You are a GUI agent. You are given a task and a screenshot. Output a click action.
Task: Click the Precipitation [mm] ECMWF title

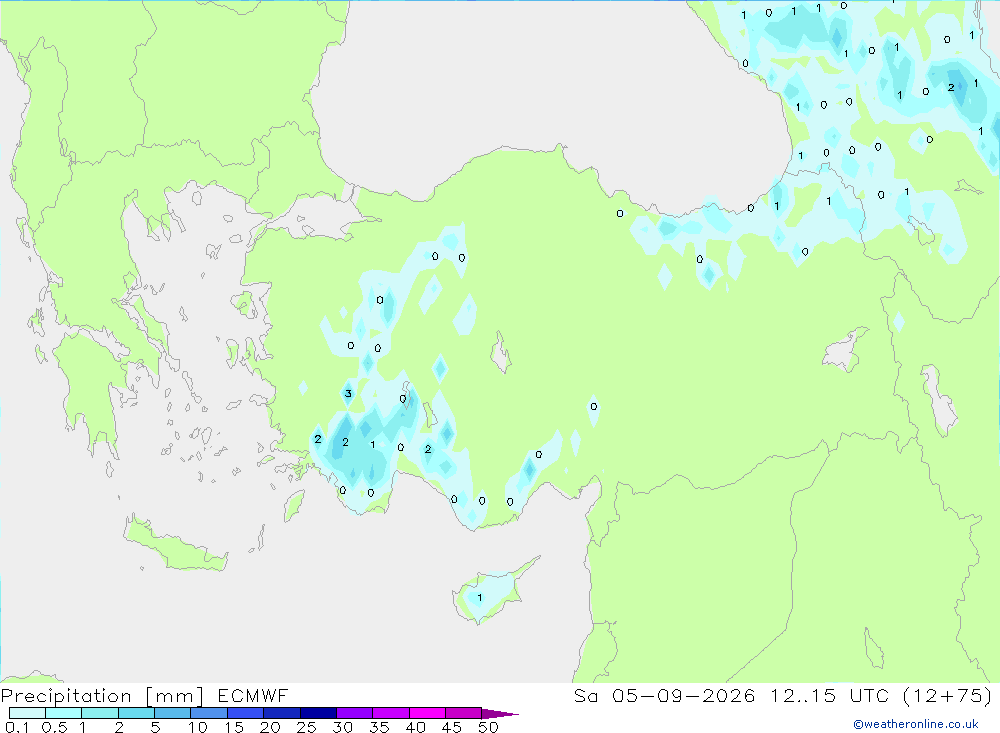pos(145,695)
